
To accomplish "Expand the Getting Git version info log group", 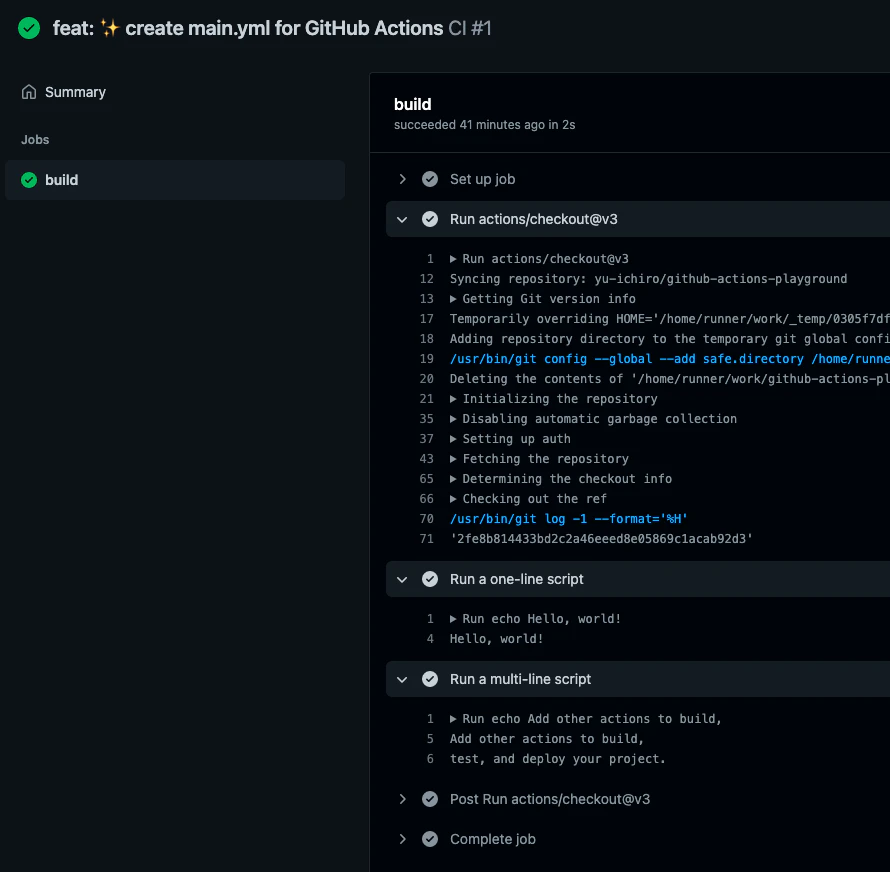I will 453,299.
